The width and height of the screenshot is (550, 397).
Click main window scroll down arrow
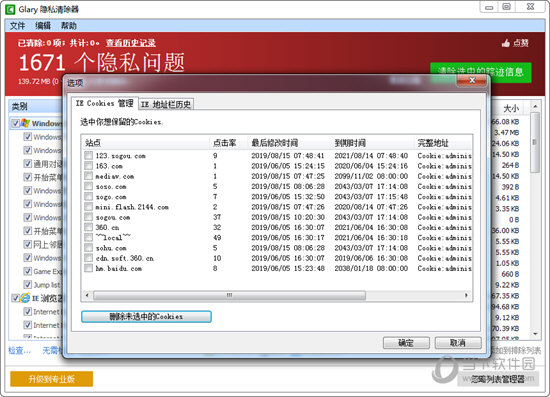[x=535, y=334]
